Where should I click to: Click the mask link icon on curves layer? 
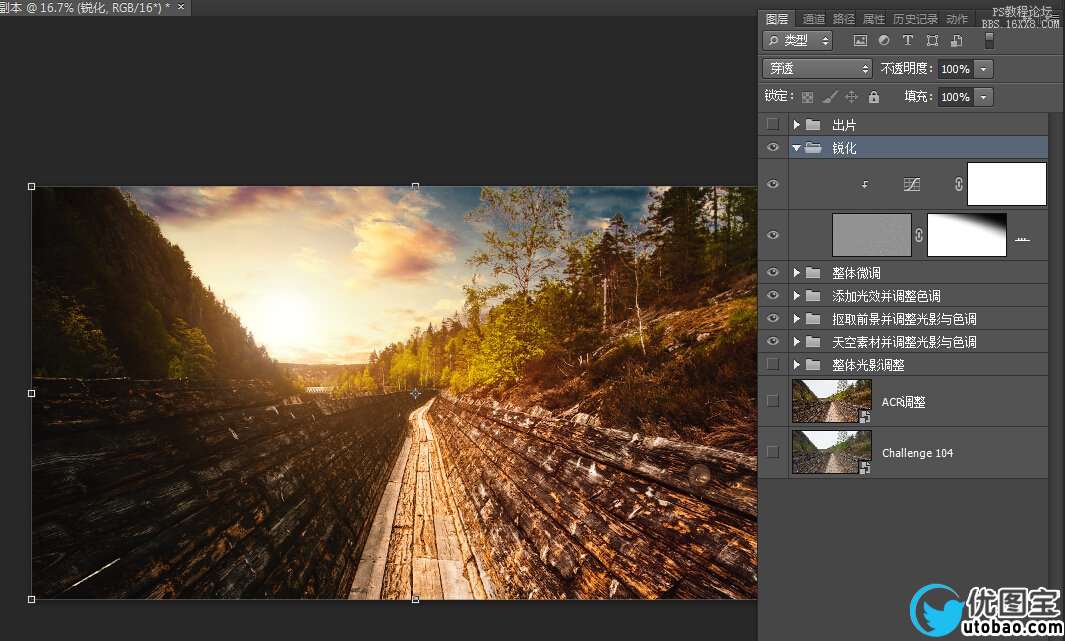click(958, 184)
